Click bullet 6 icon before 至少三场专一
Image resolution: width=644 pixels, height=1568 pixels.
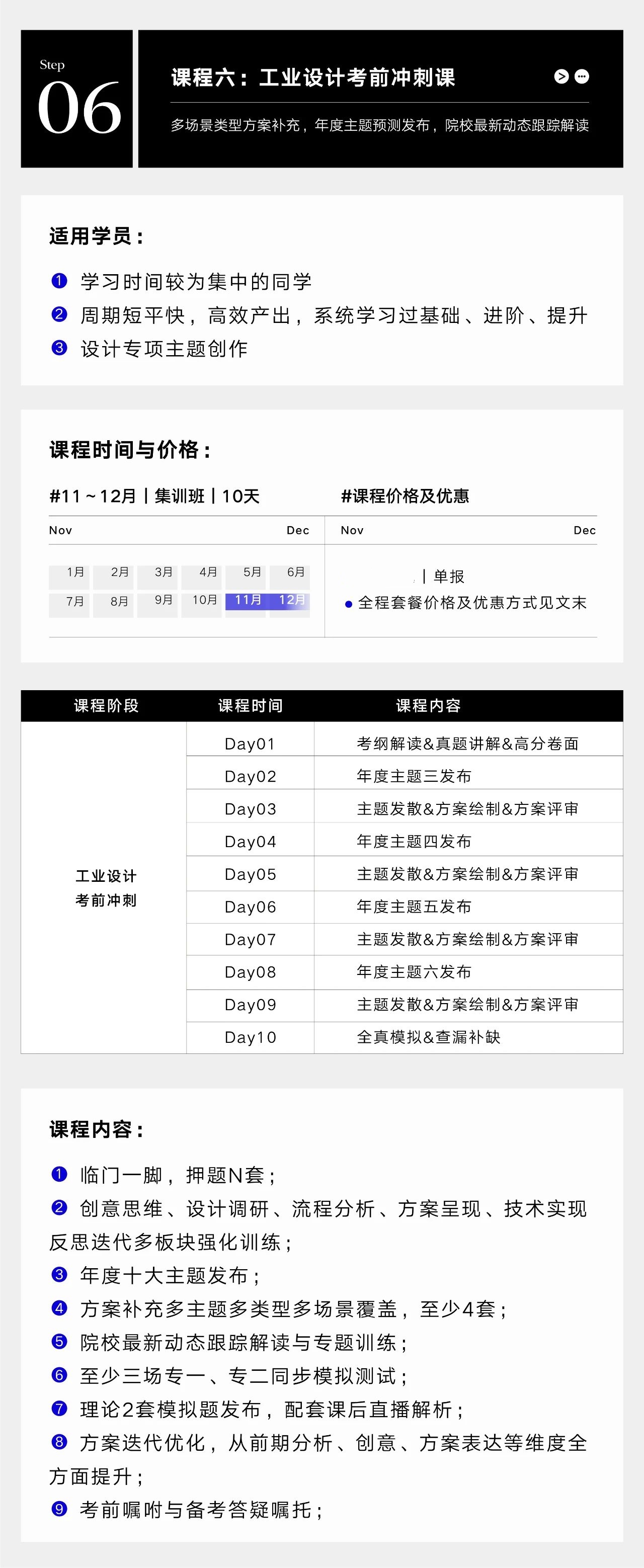59,1374
